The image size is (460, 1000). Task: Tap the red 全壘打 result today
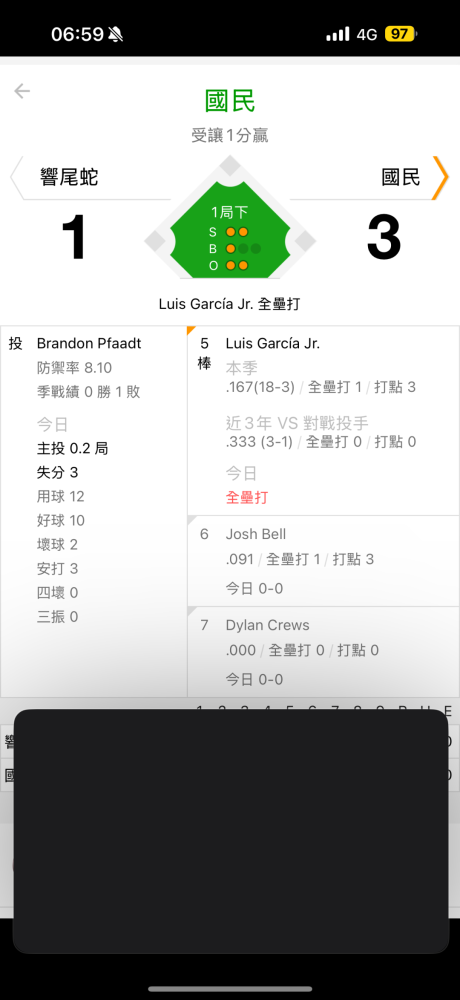246,498
